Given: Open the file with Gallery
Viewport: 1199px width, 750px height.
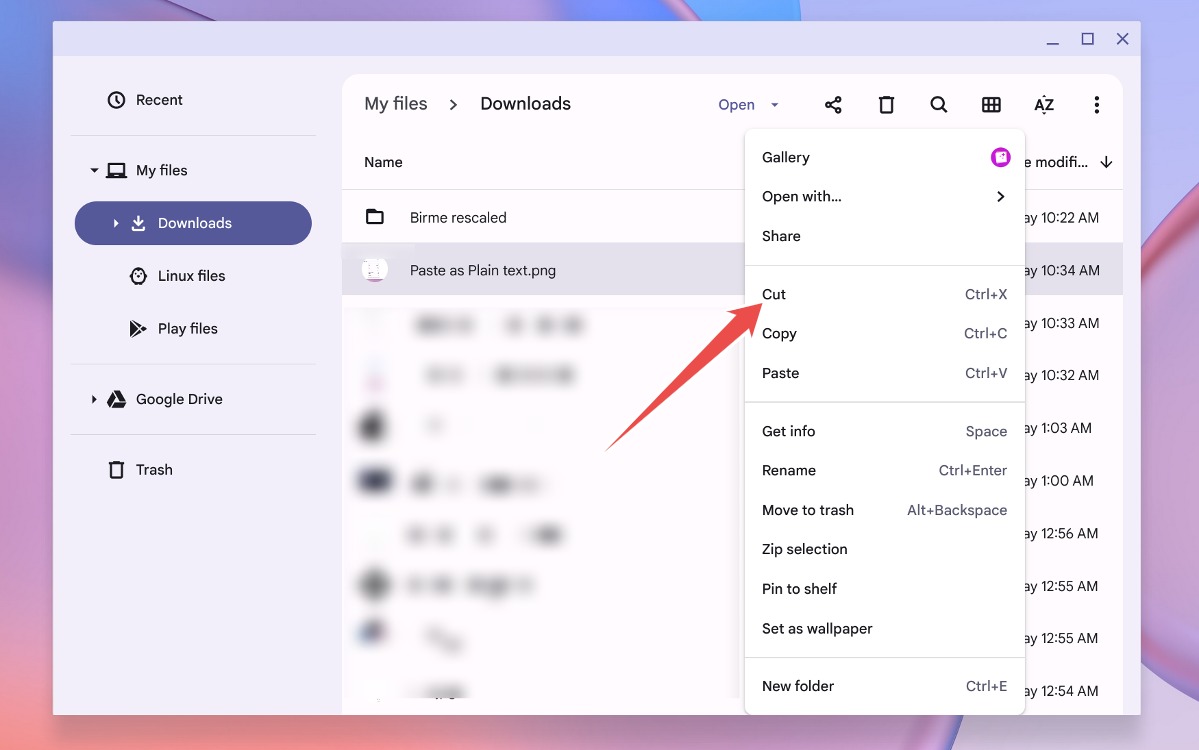Looking at the screenshot, I should tap(786, 157).
